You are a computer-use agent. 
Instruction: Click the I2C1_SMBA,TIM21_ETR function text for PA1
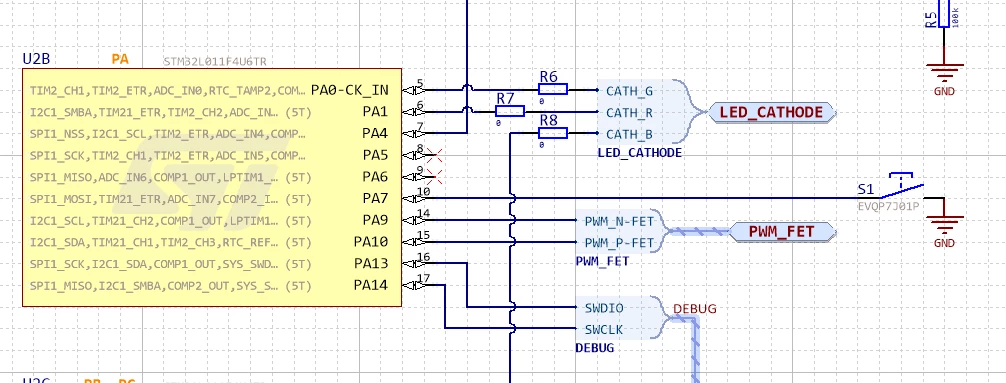(x=170, y=112)
